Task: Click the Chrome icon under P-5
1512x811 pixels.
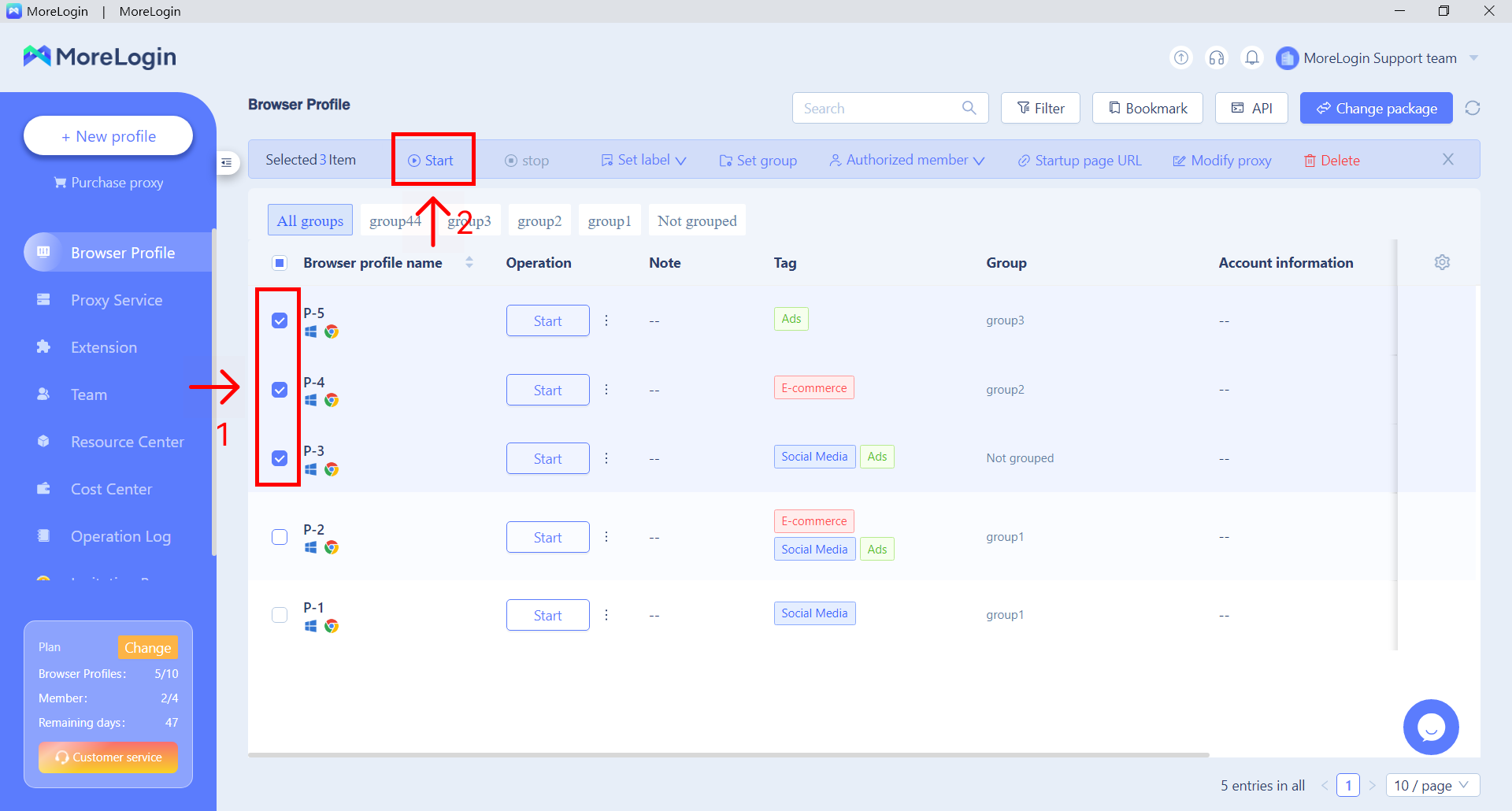Action: (x=332, y=331)
